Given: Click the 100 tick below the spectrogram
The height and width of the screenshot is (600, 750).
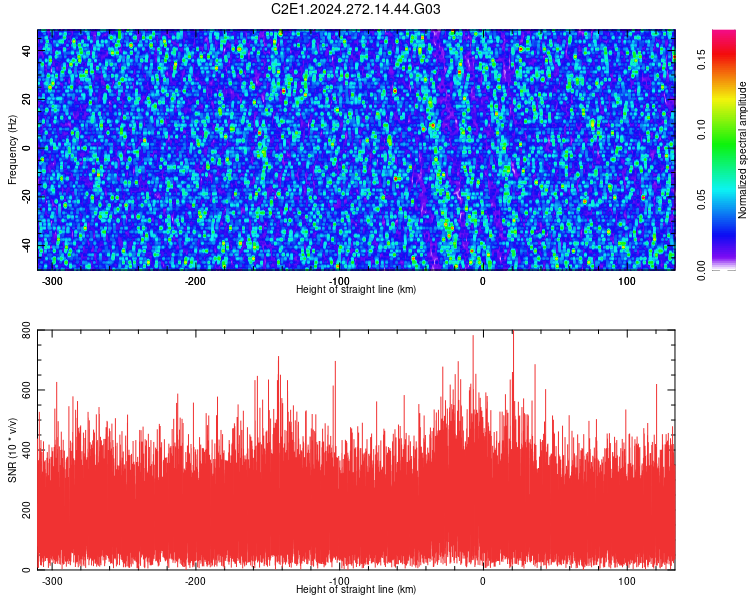Looking at the screenshot, I should 627,281.
